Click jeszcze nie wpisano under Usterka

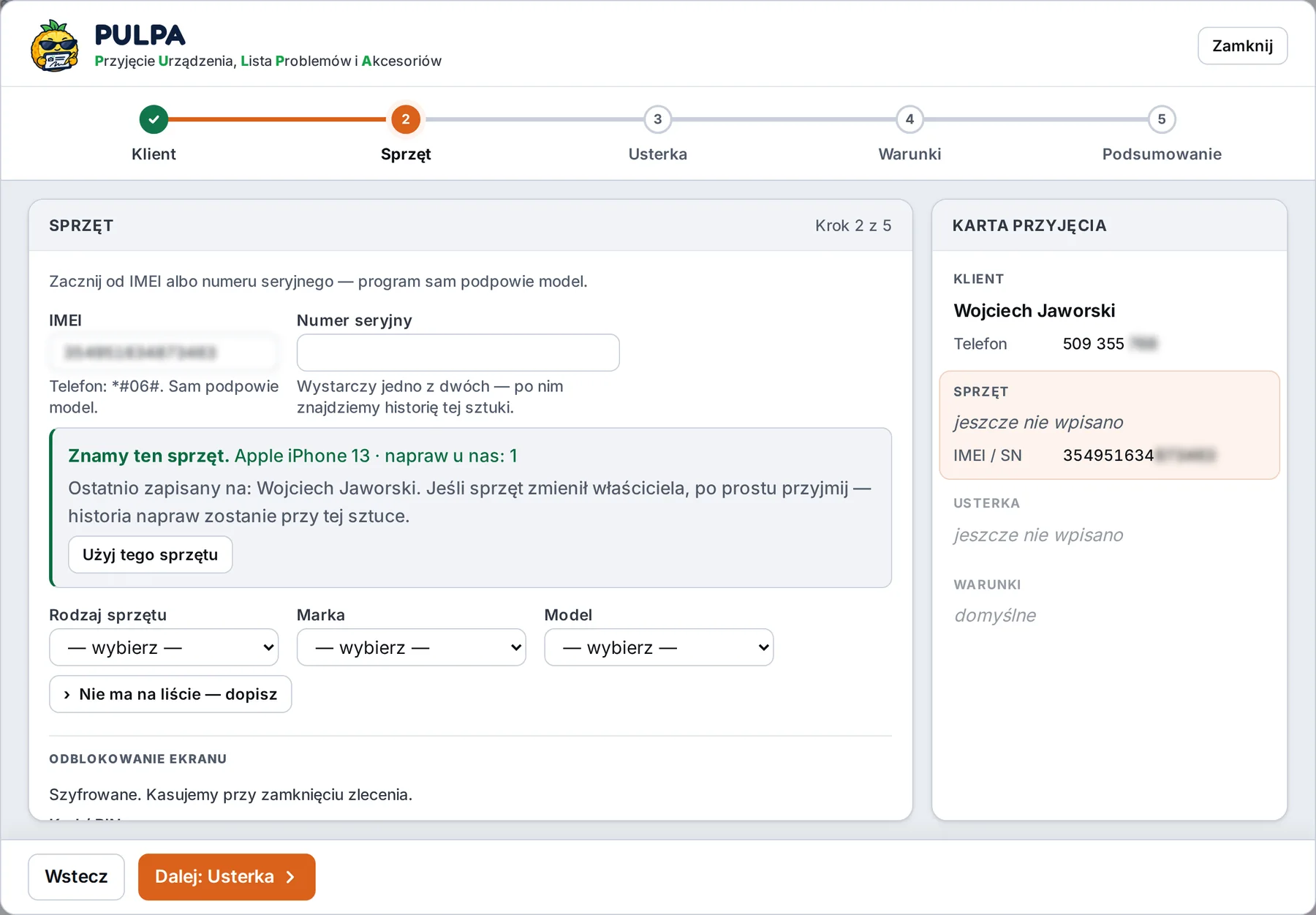1038,535
